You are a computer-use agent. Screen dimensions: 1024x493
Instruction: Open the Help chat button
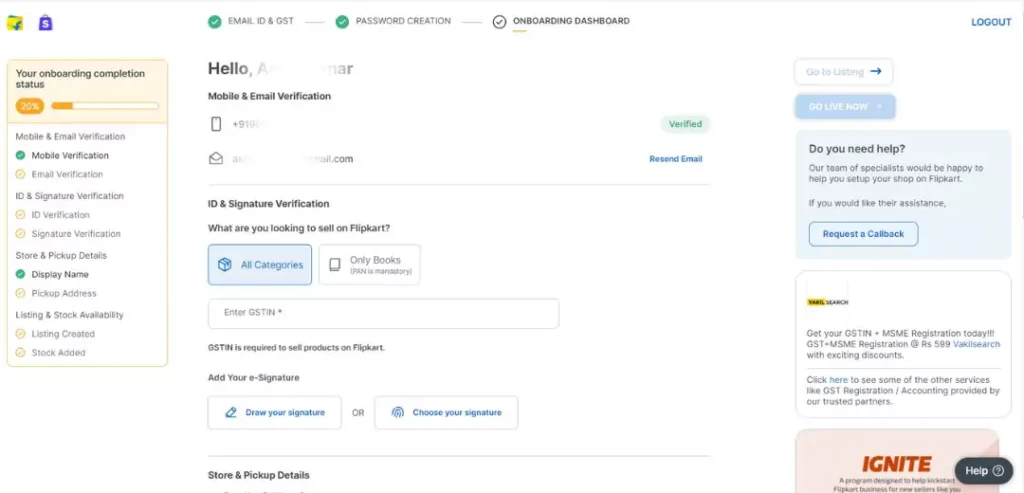pyautogui.click(x=984, y=471)
